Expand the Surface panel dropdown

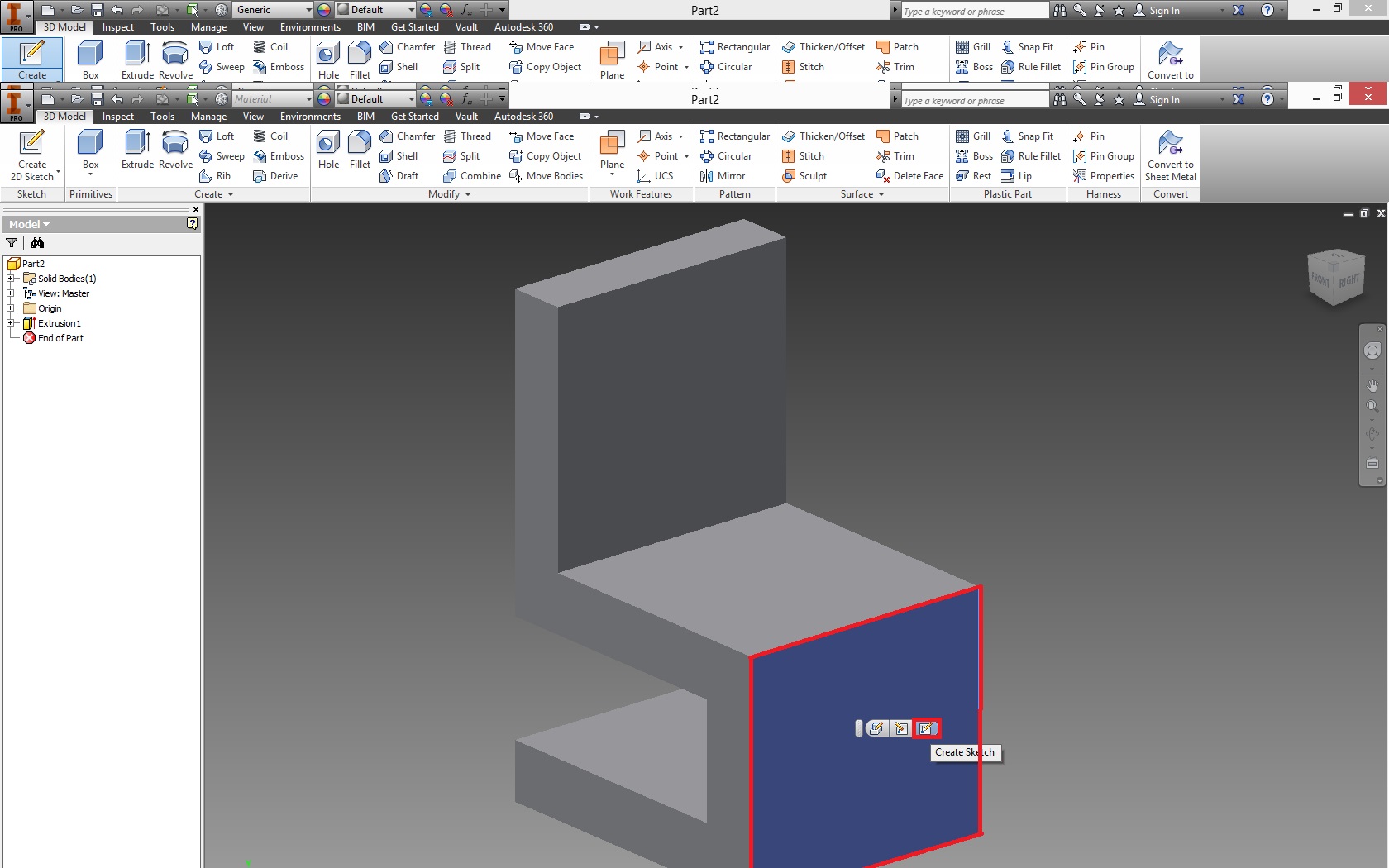coord(862,194)
